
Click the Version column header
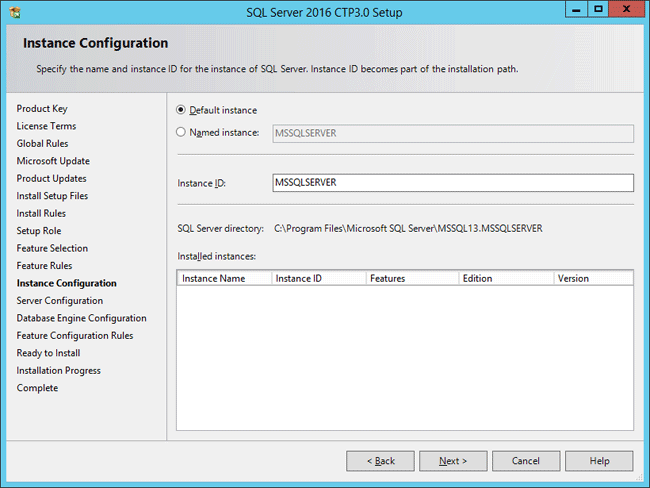(x=592, y=278)
